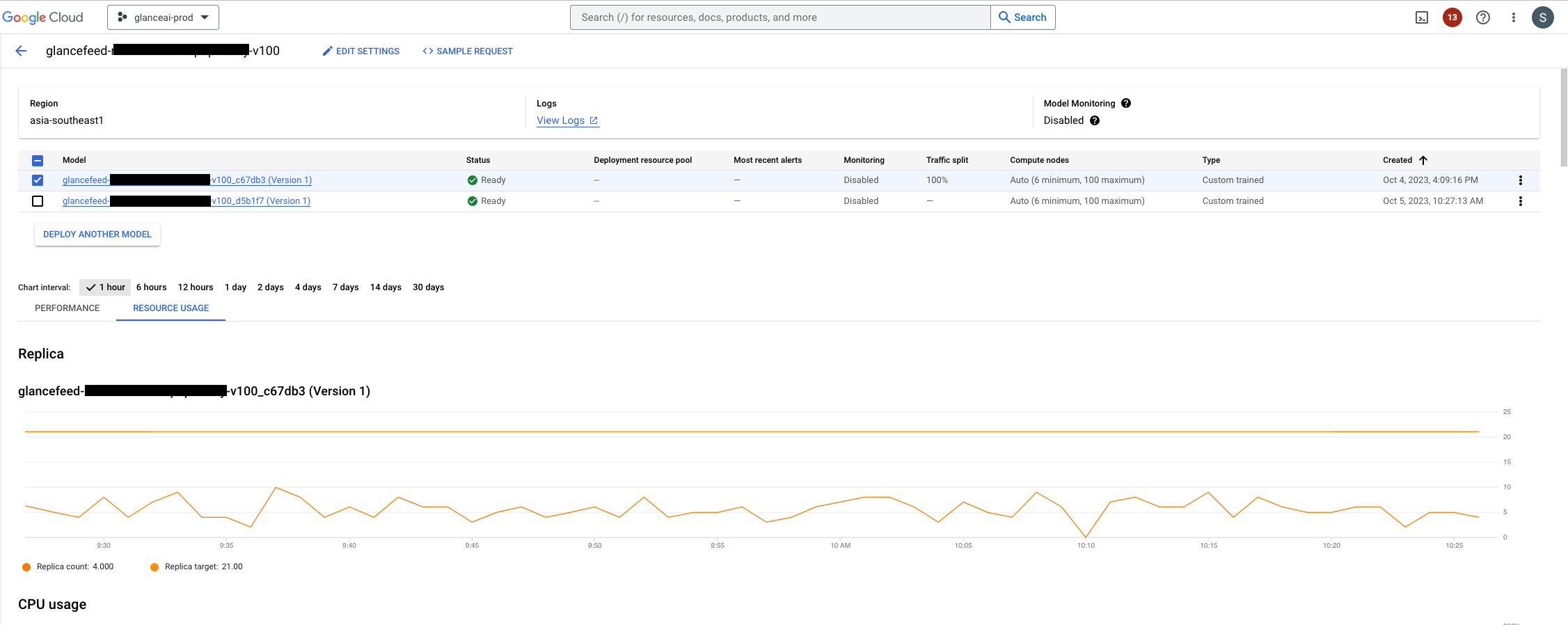Viewport: 1568px width, 625px height.
Task: Open the top-bar three-dot settings menu
Action: (x=1514, y=17)
